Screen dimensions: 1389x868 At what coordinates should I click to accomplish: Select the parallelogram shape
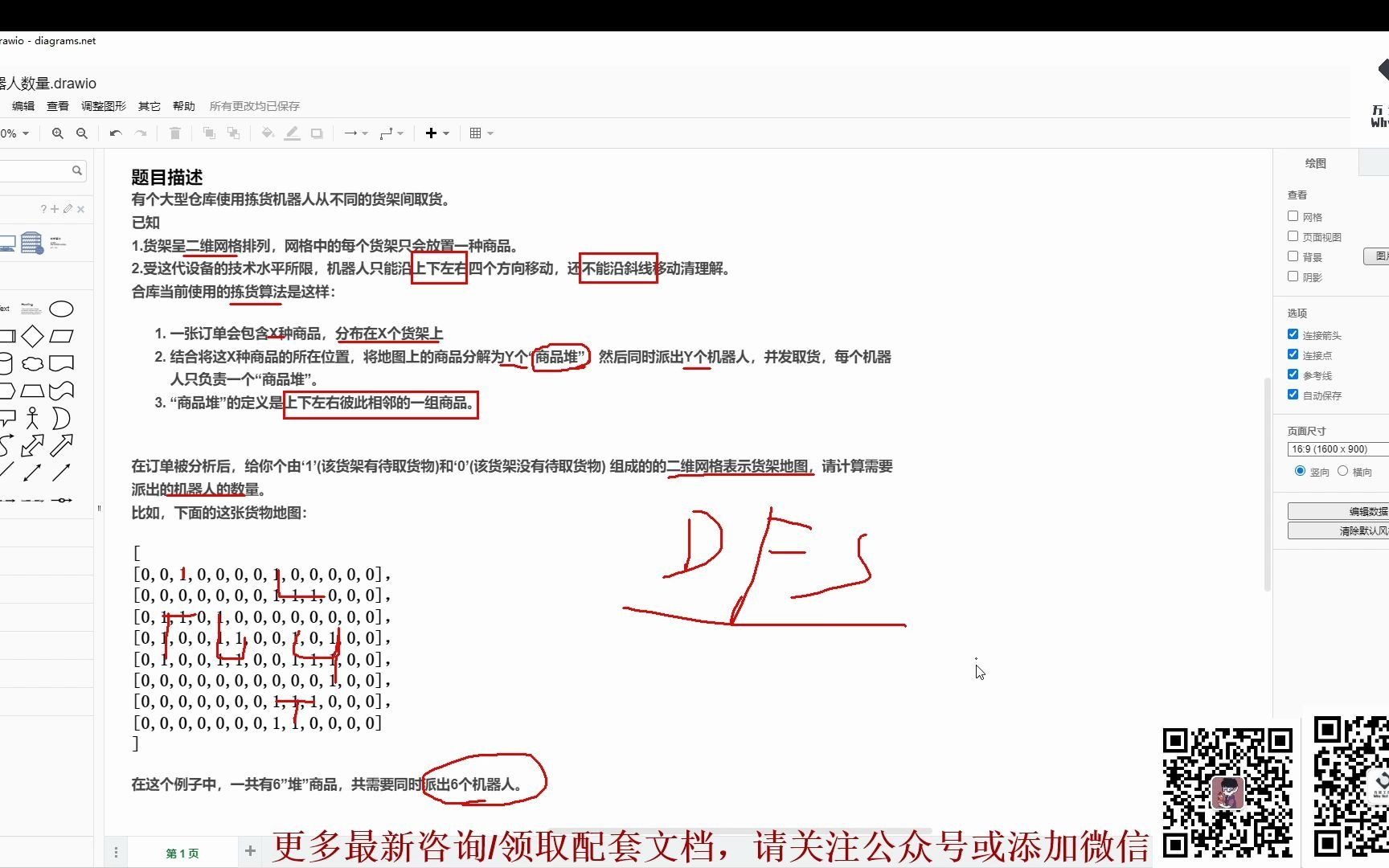click(x=61, y=336)
